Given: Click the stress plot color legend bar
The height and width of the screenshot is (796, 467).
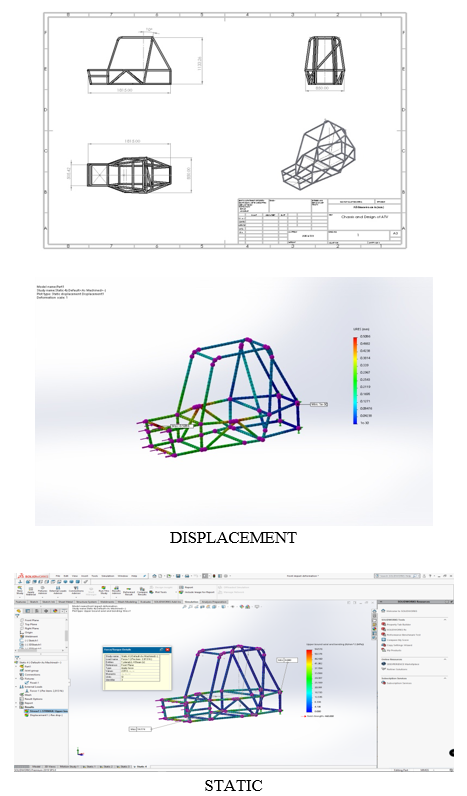Looking at the screenshot, I should click(x=309, y=681).
